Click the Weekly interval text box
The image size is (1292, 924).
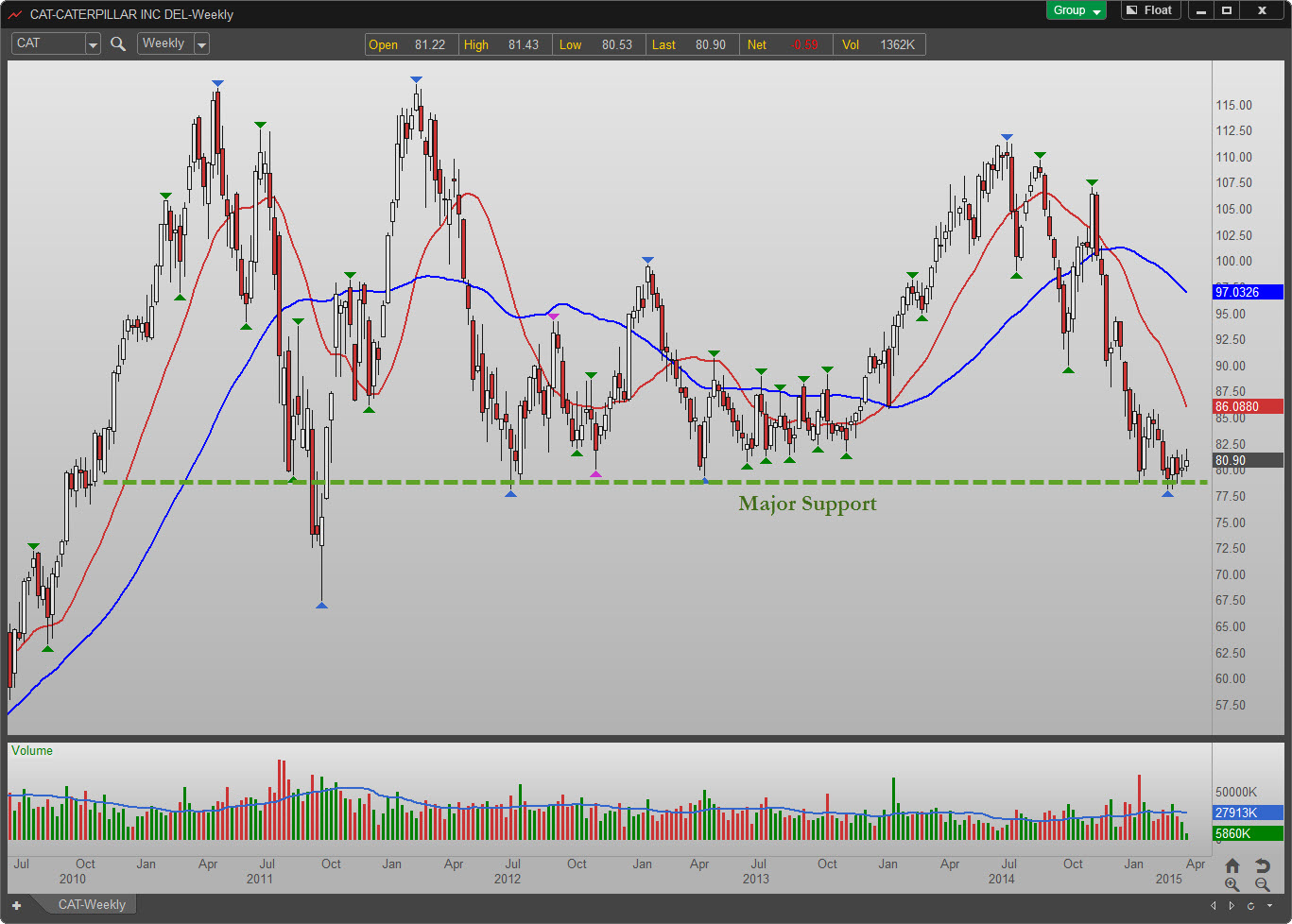(166, 43)
